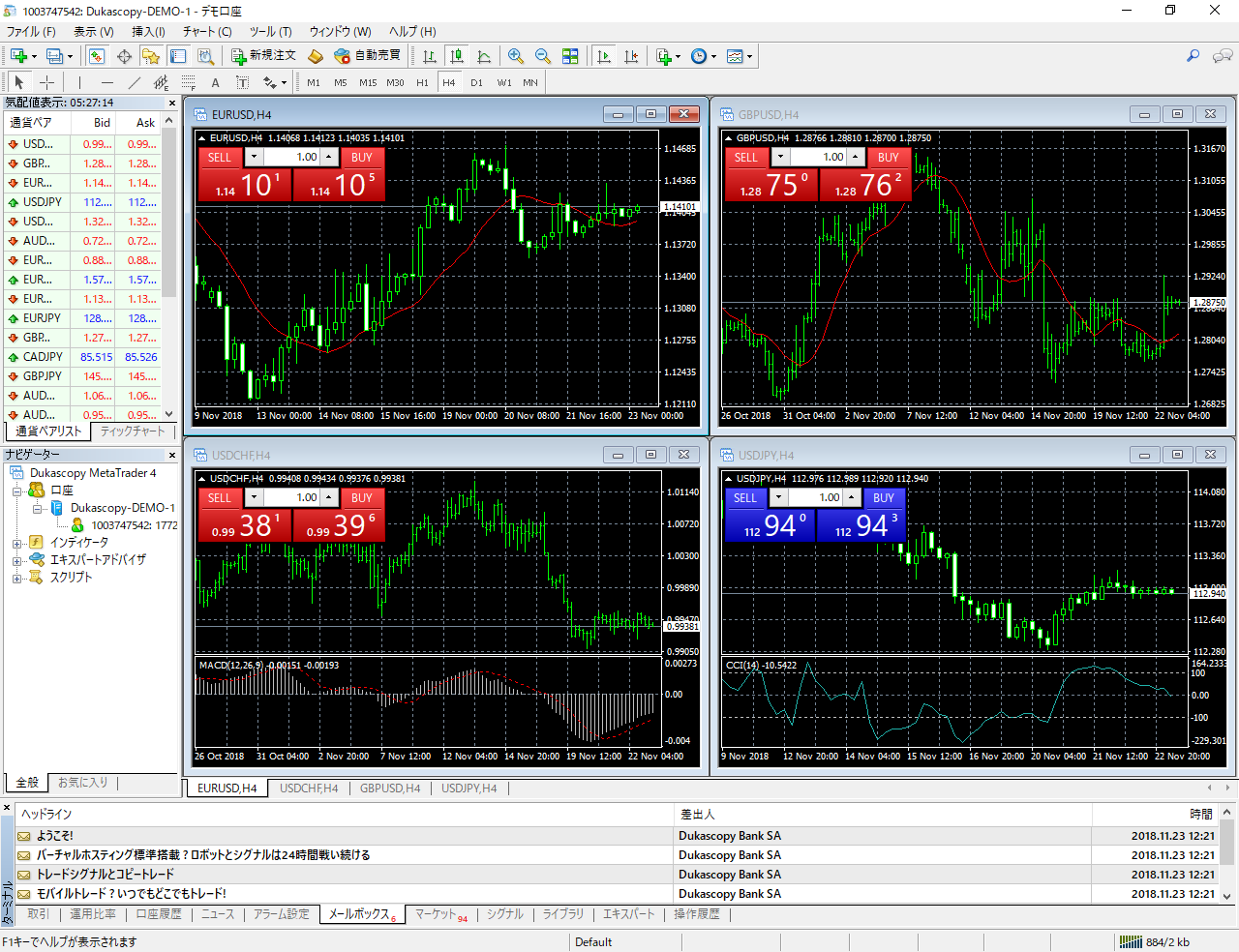Image resolution: width=1239 pixels, height=952 pixels.
Task: Select the trendline drawing tool
Action: tap(135, 82)
